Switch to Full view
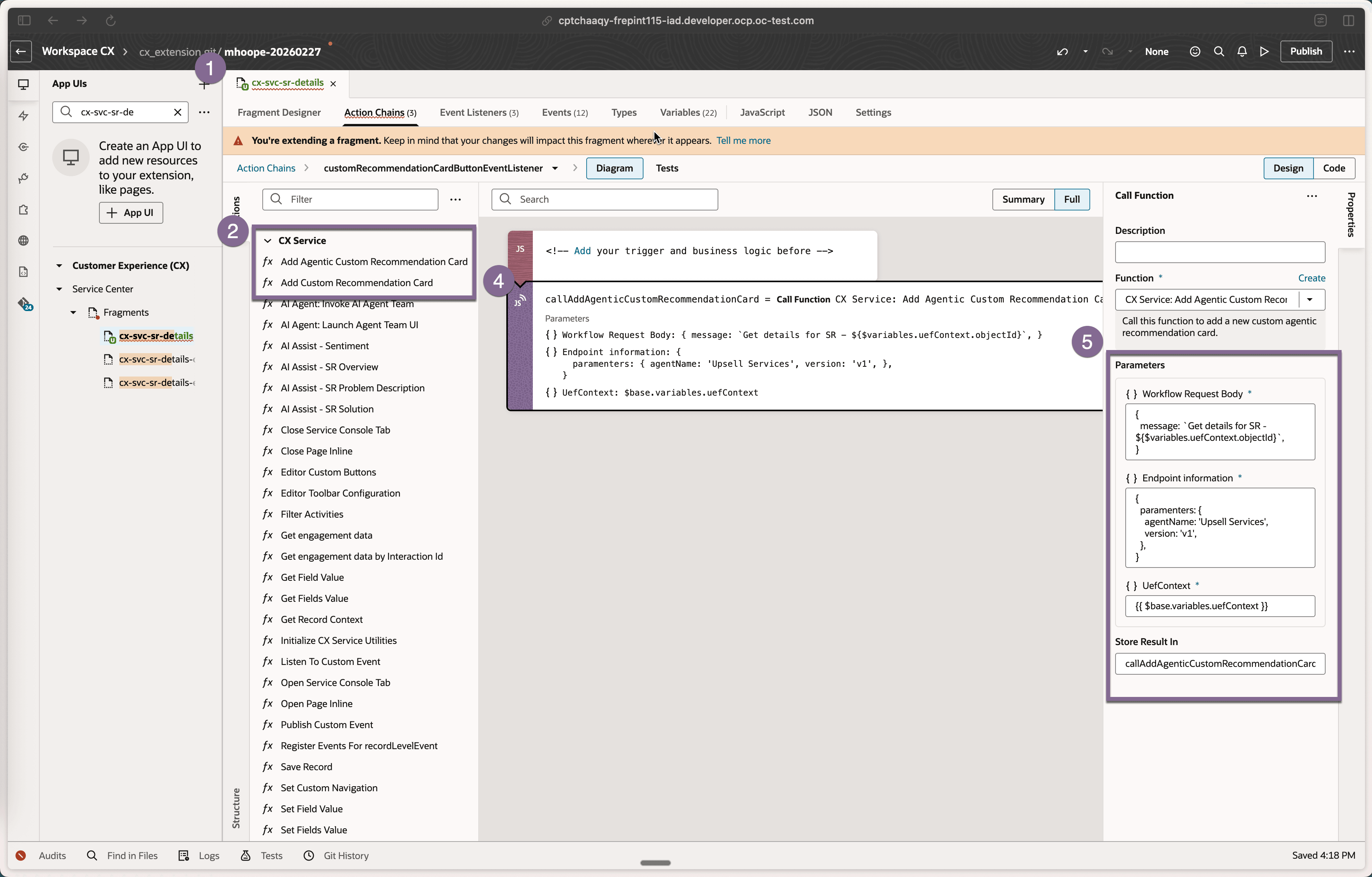Image resolution: width=1372 pixels, height=877 pixels. [x=1072, y=200]
